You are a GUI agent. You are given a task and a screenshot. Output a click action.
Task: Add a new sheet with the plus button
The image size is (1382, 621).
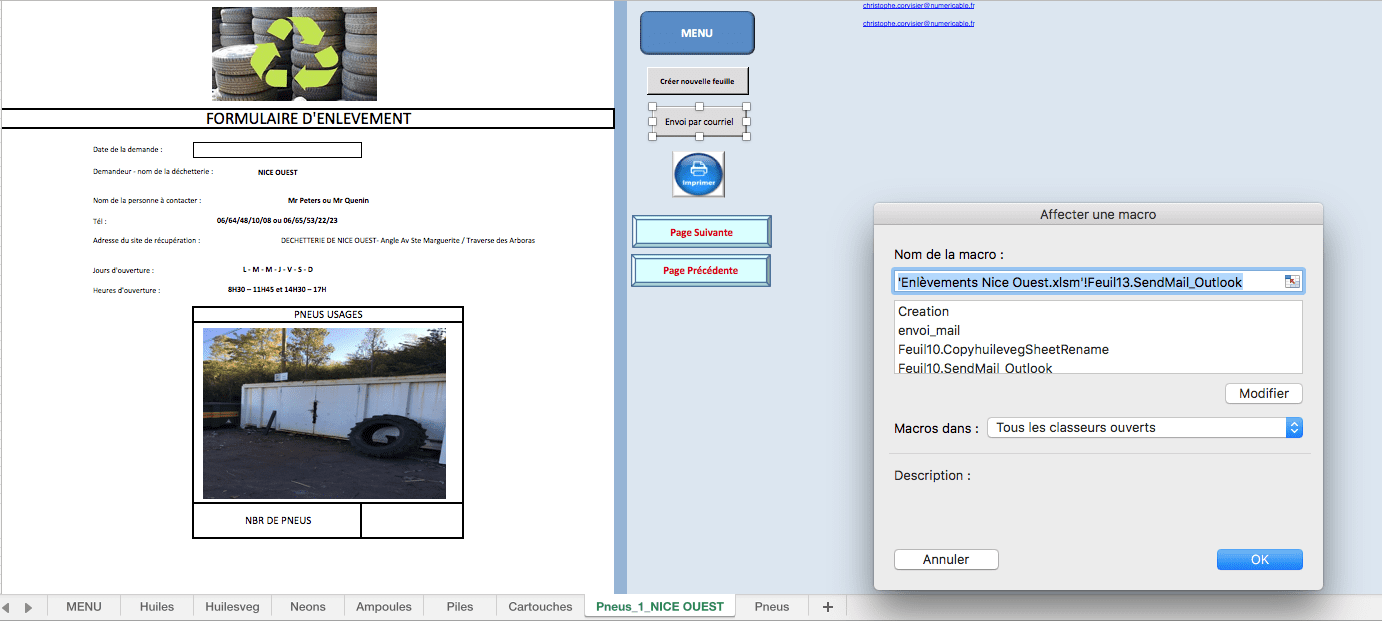coord(827,607)
